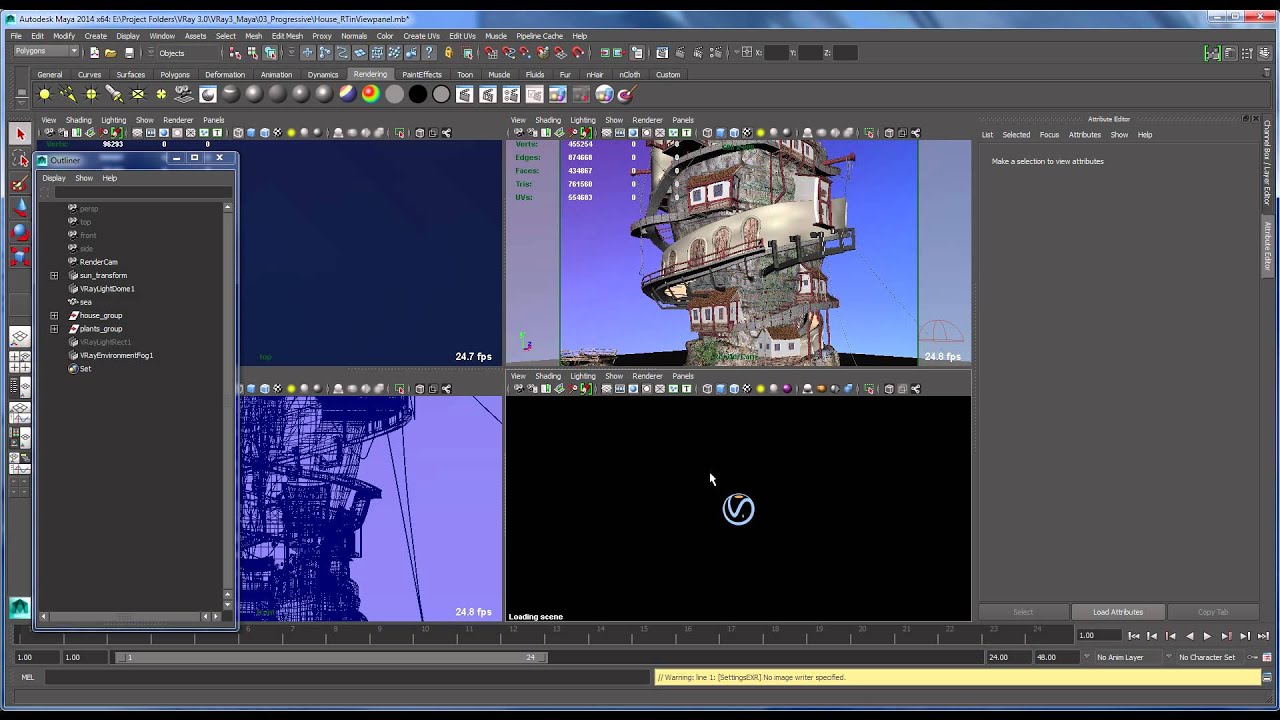The width and height of the screenshot is (1280, 720).
Task: Select the point light shelf icon
Action: pyautogui.click(x=91, y=94)
